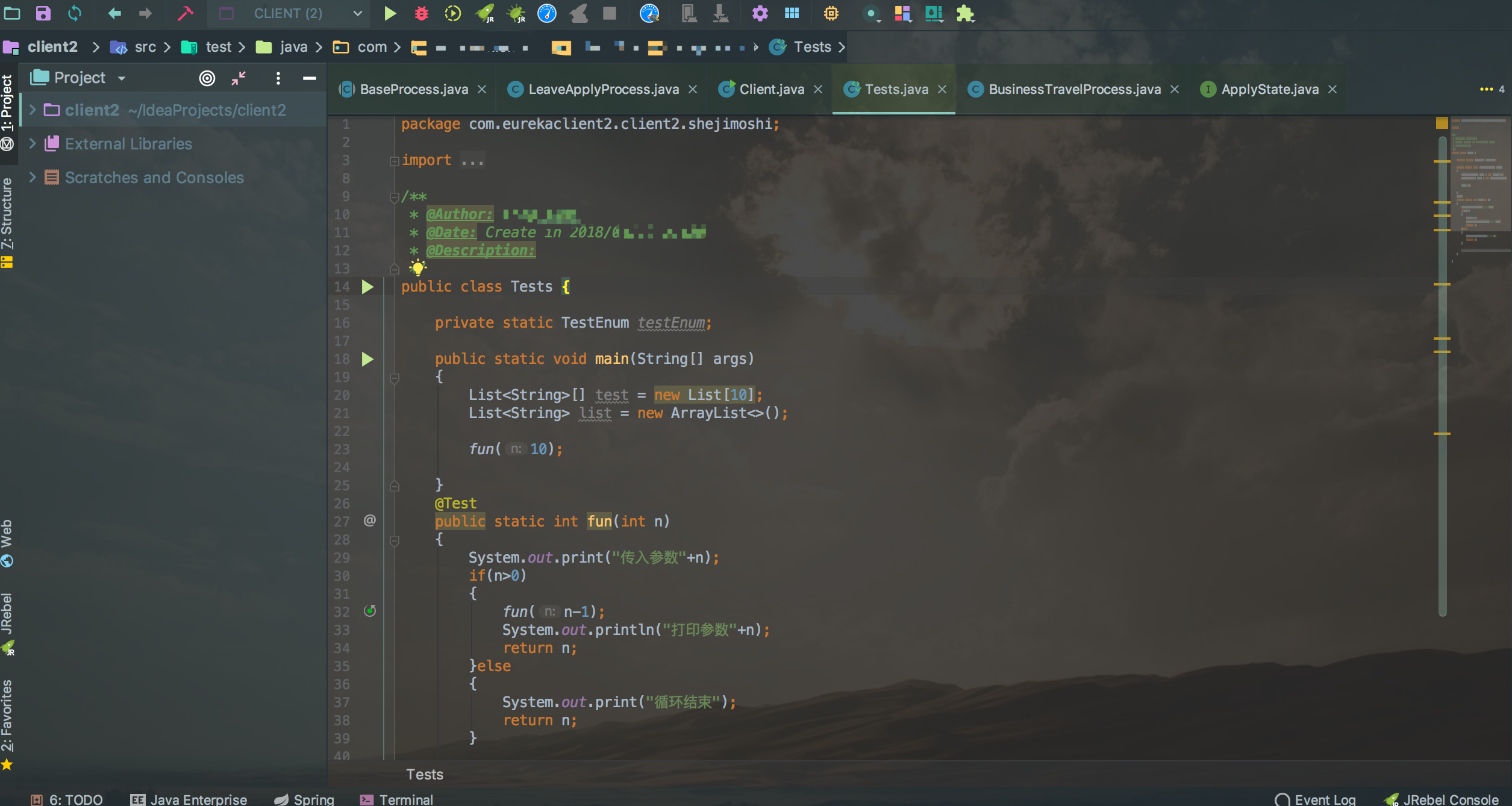Run with JRebel rocket icon
The width and height of the screenshot is (1512, 806).
[485, 13]
